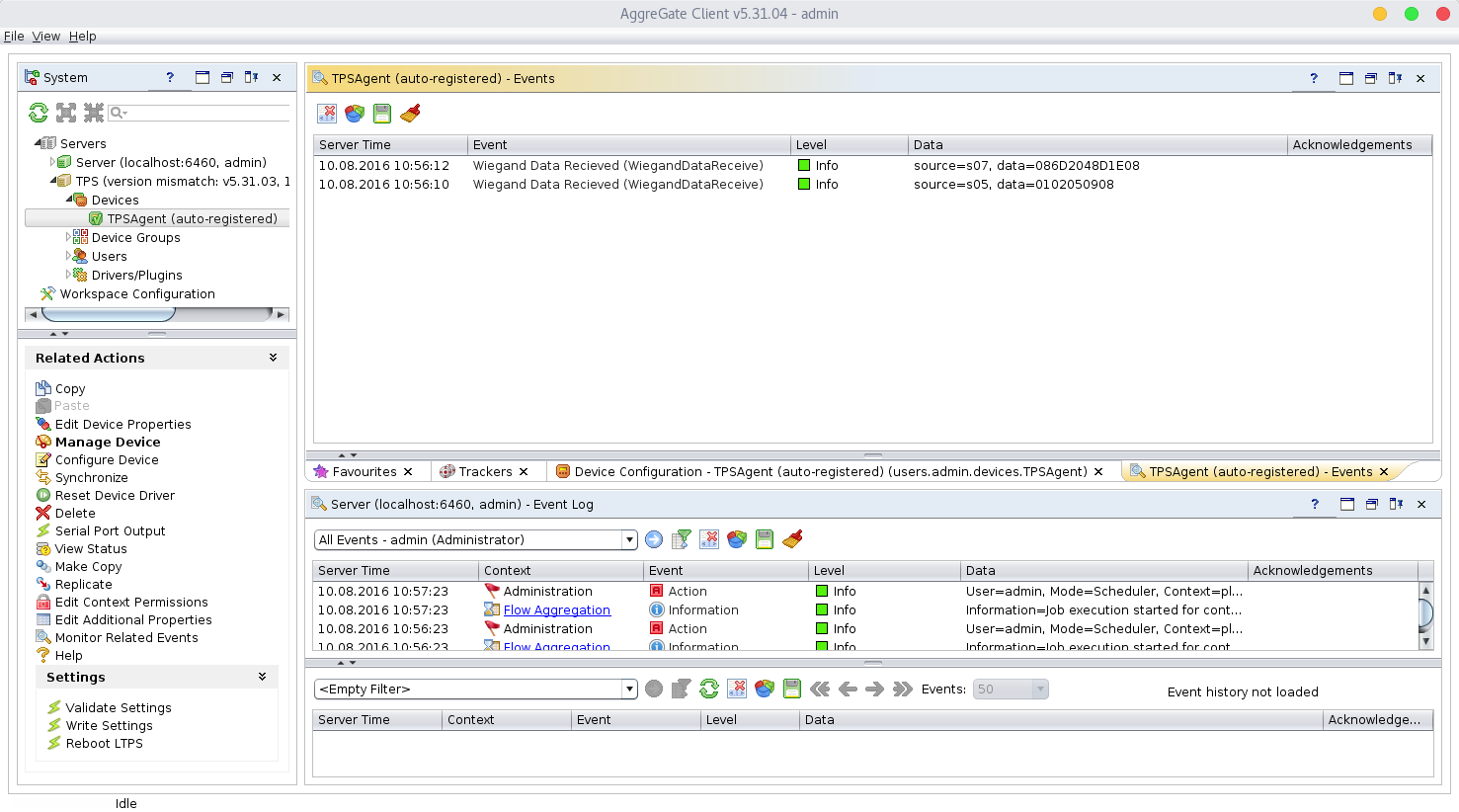Click the save icon in event history toolbar
This screenshot has width=1459, height=812.
click(x=792, y=689)
